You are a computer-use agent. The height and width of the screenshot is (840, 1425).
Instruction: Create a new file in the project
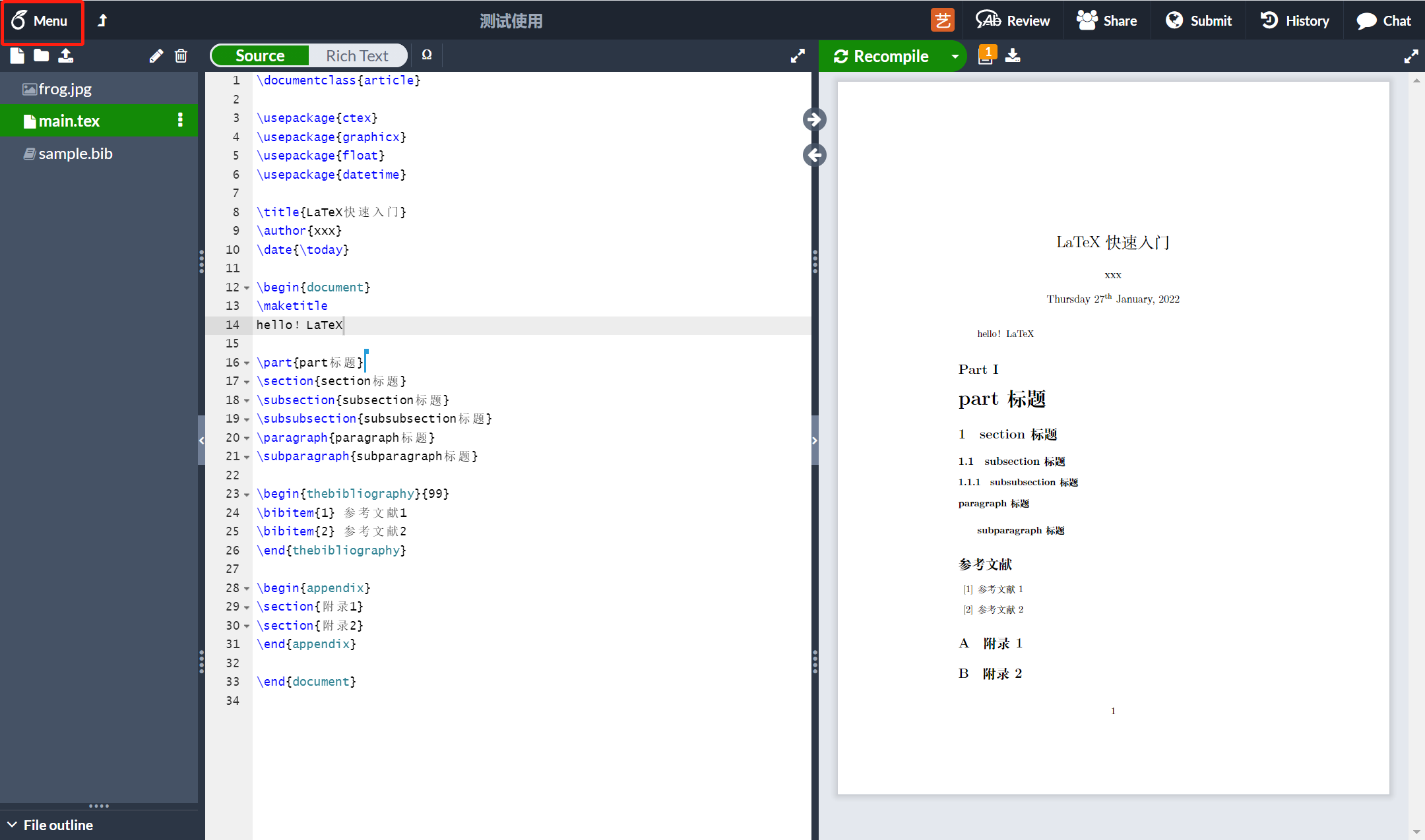click(x=16, y=55)
